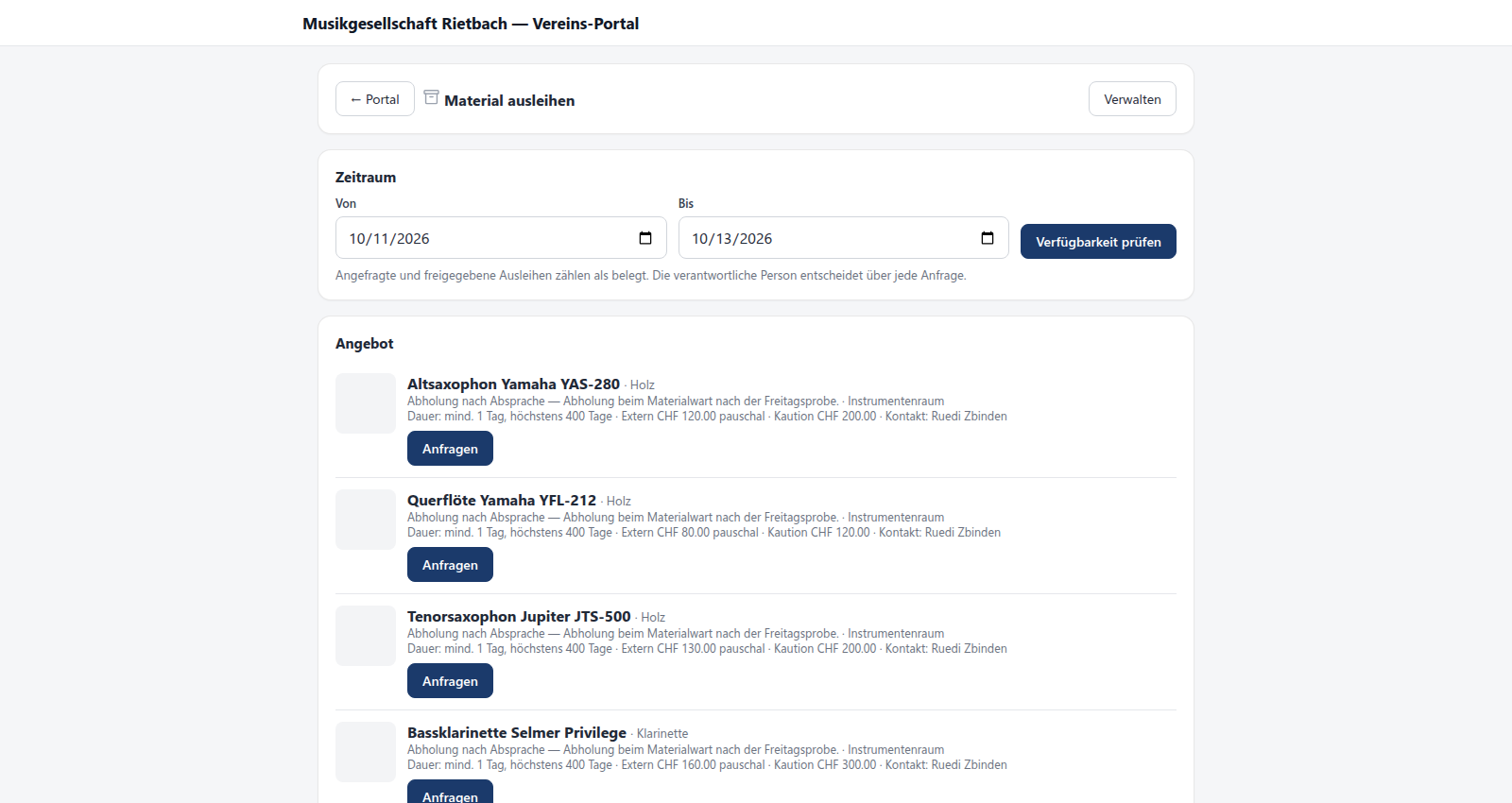1512x803 pixels.
Task: Focus the Bis date input showing 10/13/2026
Action: click(x=843, y=238)
